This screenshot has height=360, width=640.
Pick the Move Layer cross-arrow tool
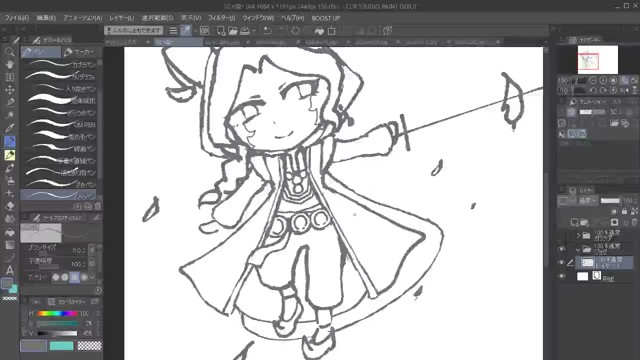tap(9, 90)
